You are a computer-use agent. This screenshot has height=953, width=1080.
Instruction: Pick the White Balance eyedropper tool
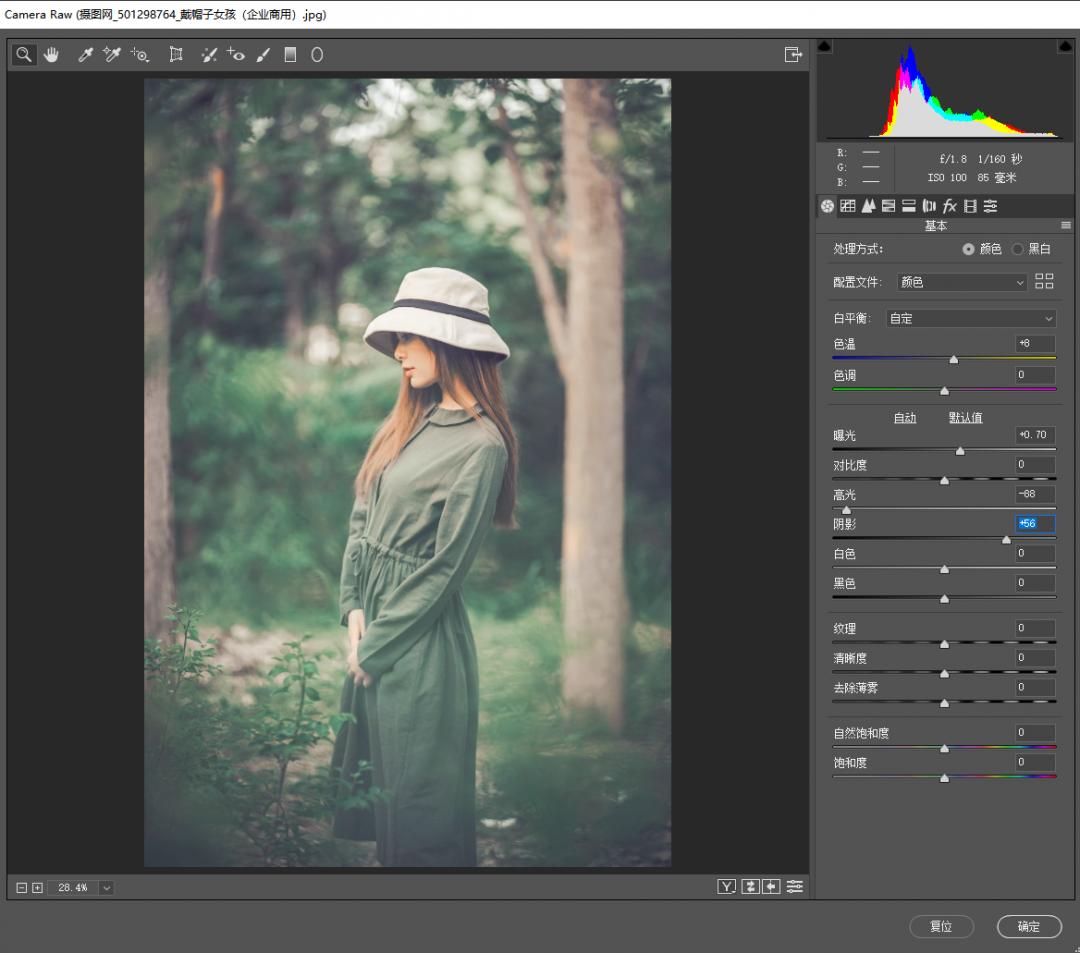pos(86,55)
